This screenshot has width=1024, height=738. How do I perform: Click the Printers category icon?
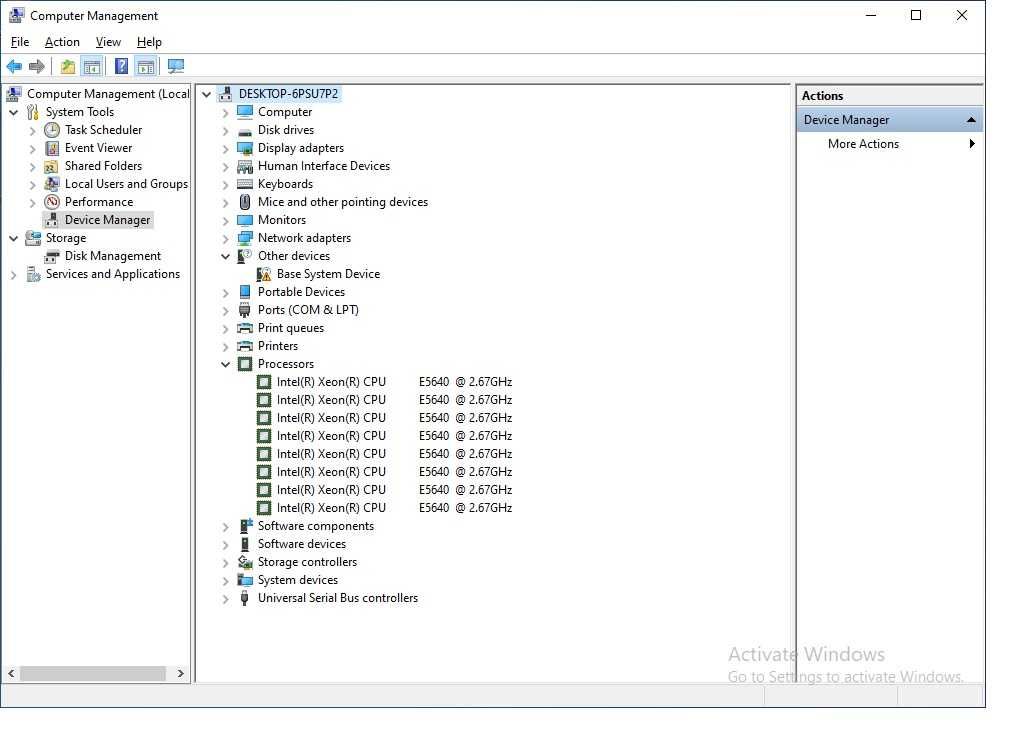[x=245, y=346]
